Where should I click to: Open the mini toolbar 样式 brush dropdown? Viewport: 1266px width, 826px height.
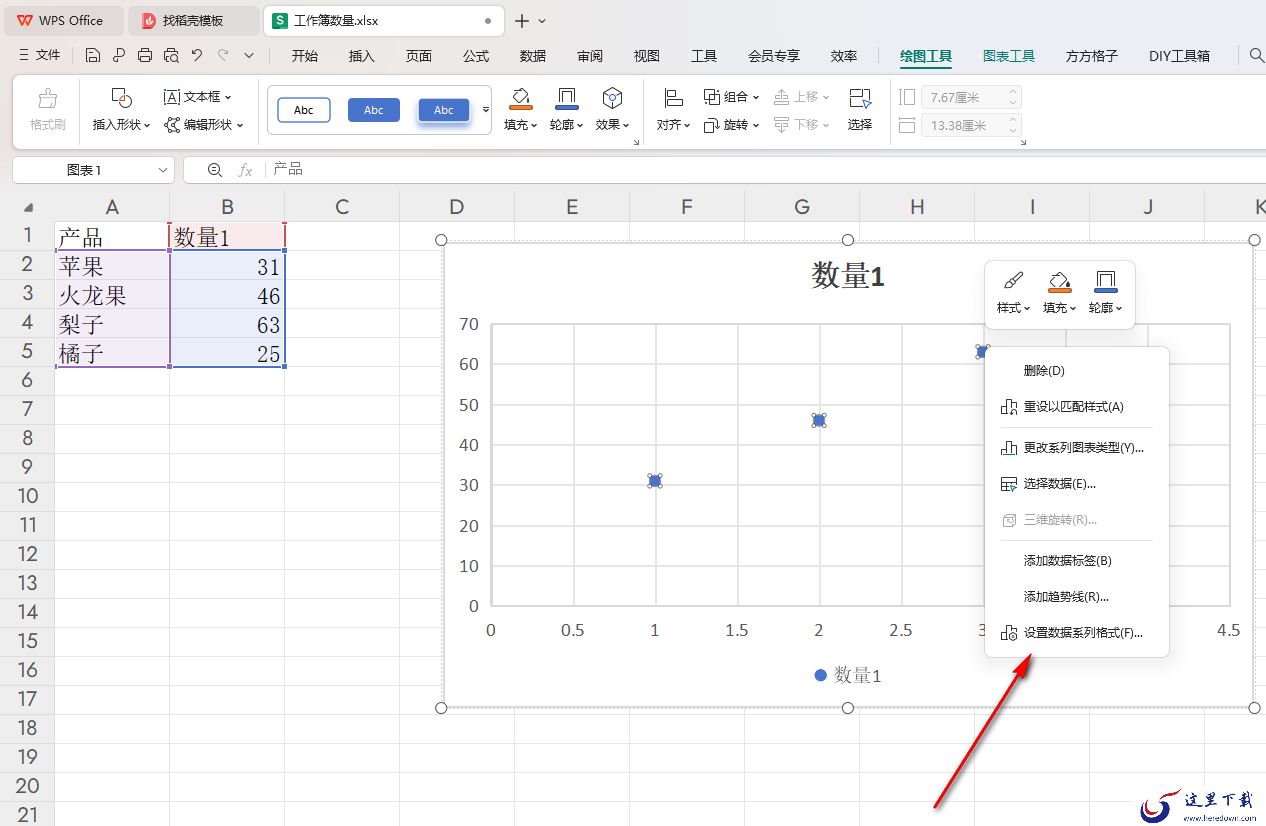pos(1013,293)
